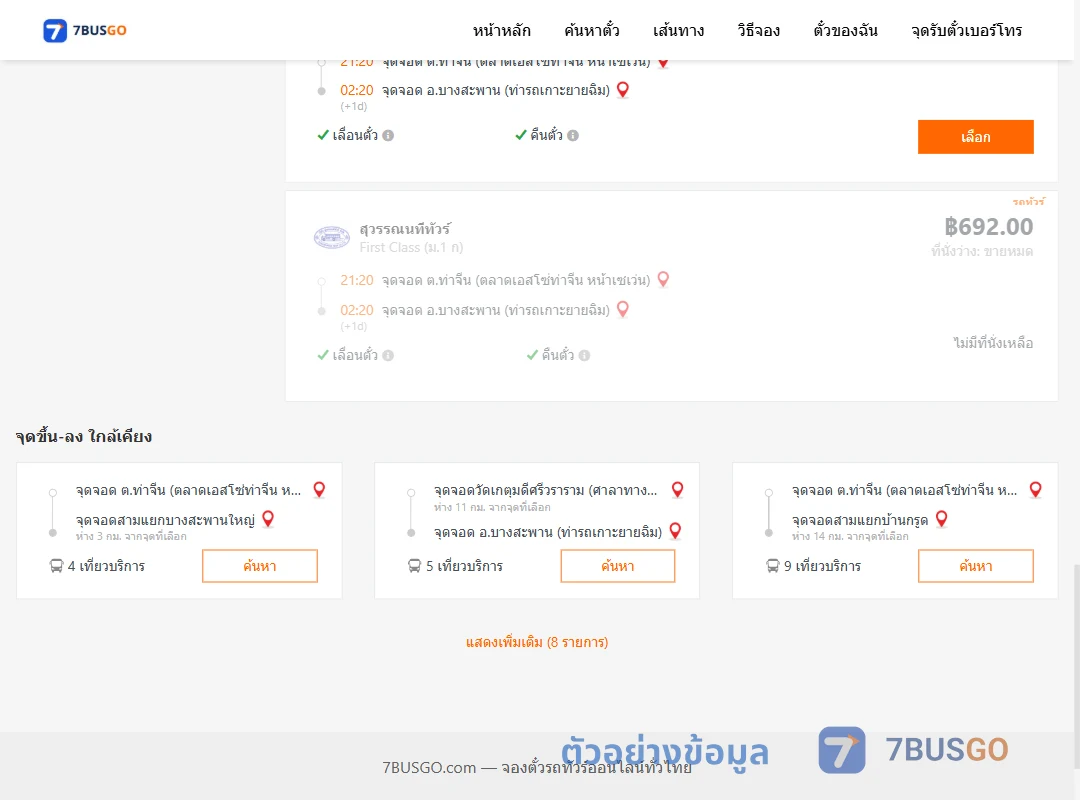This screenshot has width=1080, height=800.
Task: Click the ห่าง 11 กม. จากจุดที่เลือก text
Action: pos(492,508)
